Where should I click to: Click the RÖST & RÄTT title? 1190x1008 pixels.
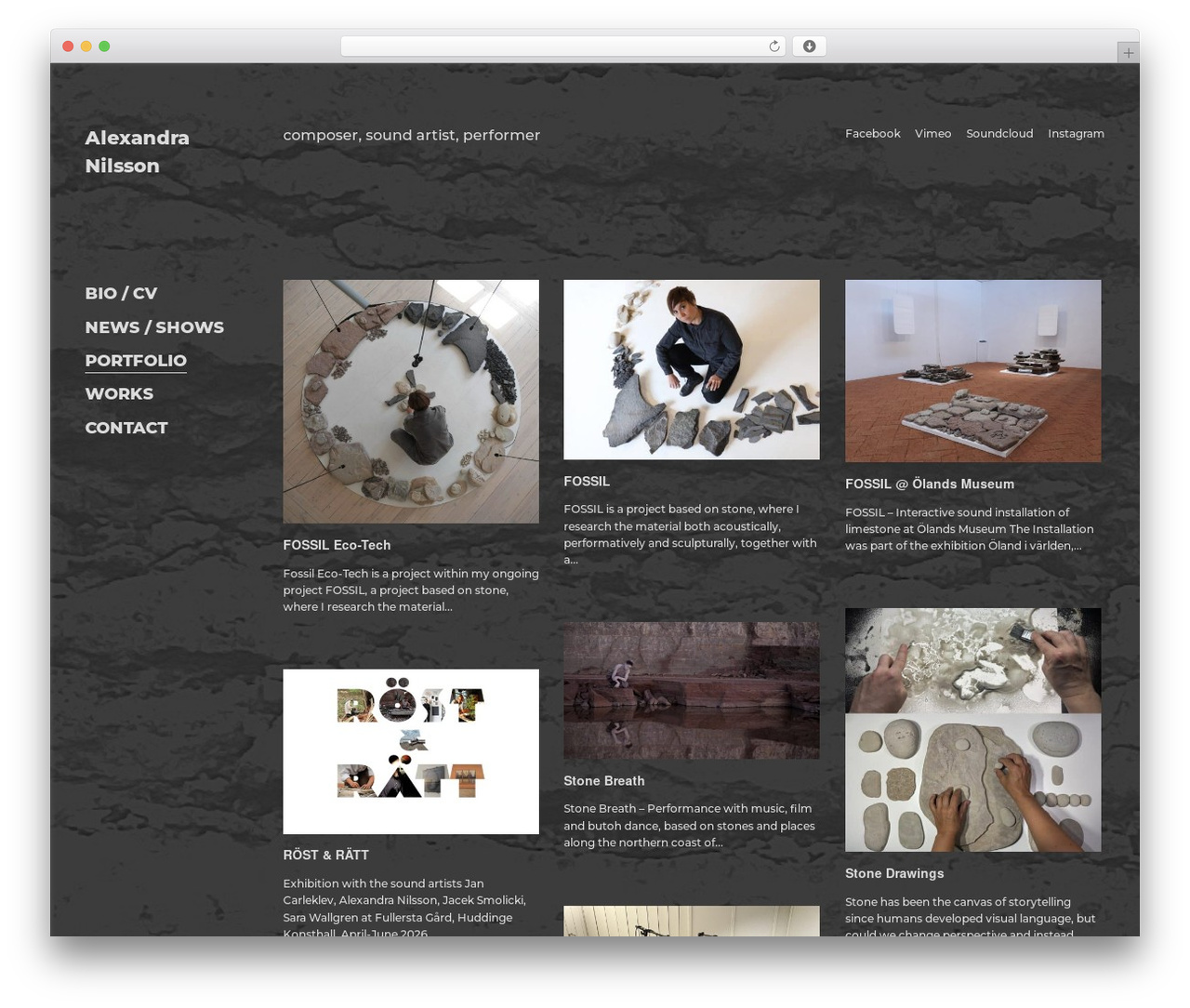pos(326,855)
